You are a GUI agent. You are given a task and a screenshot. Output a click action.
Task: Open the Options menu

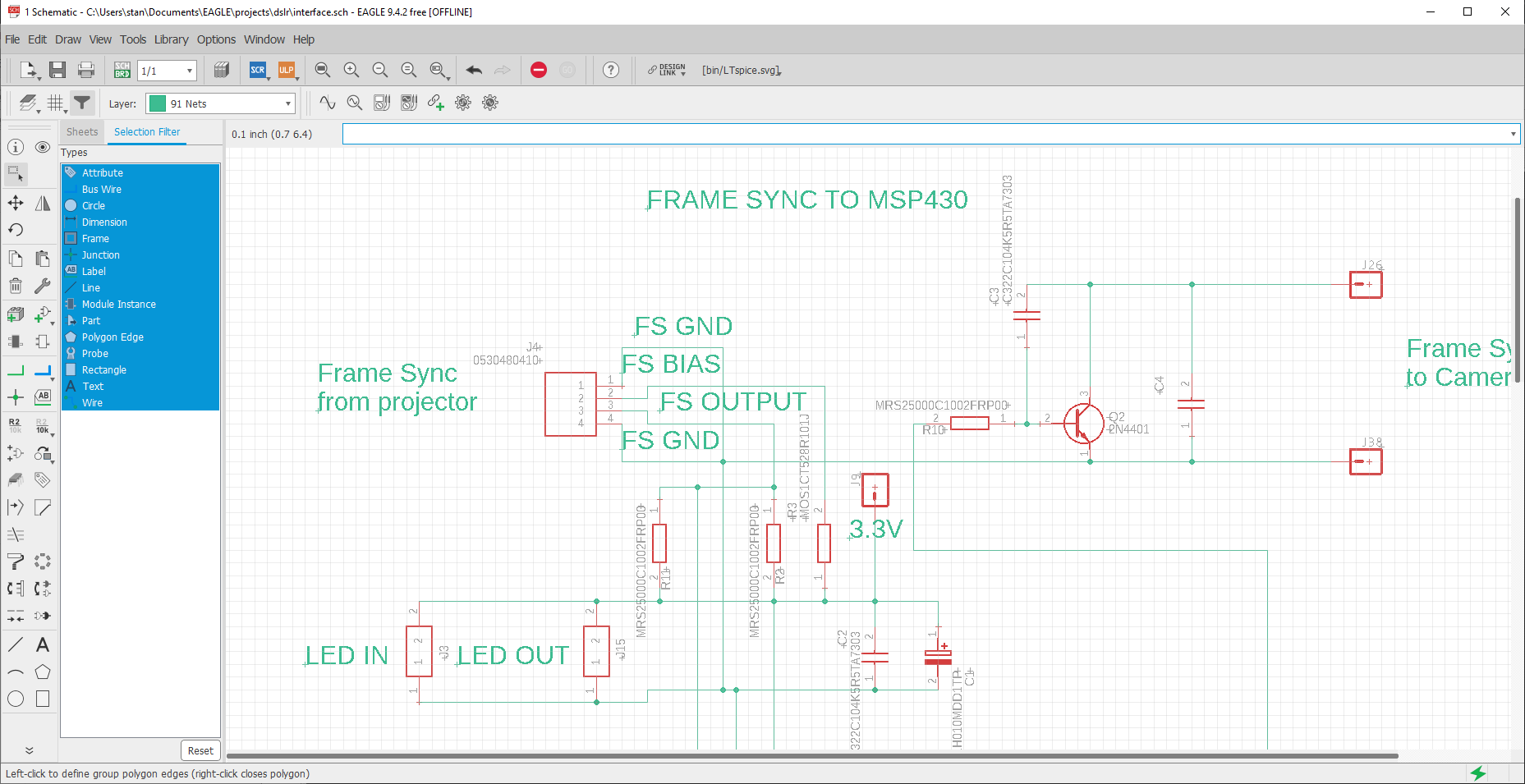coord(216,39)
